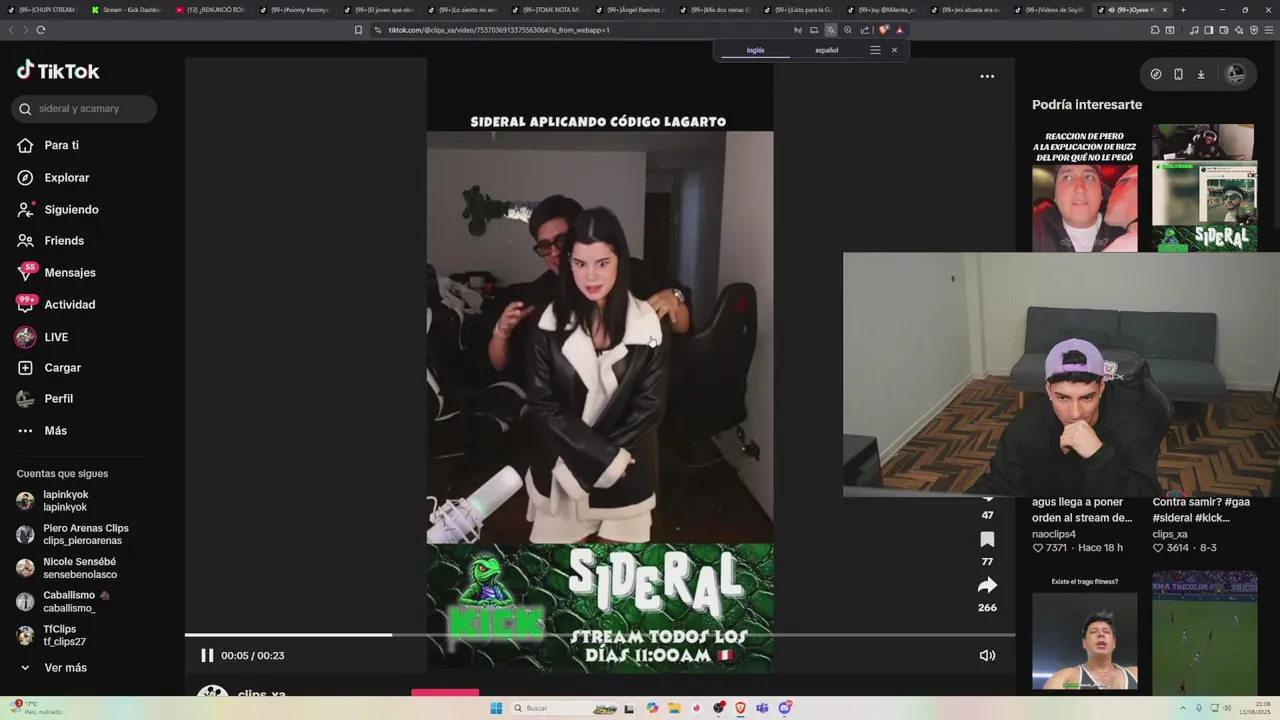Select the español translation tab
Image resolution: width=1280 pixels, height=720 pixels.
pyautogui.click(x=827, y=50)
